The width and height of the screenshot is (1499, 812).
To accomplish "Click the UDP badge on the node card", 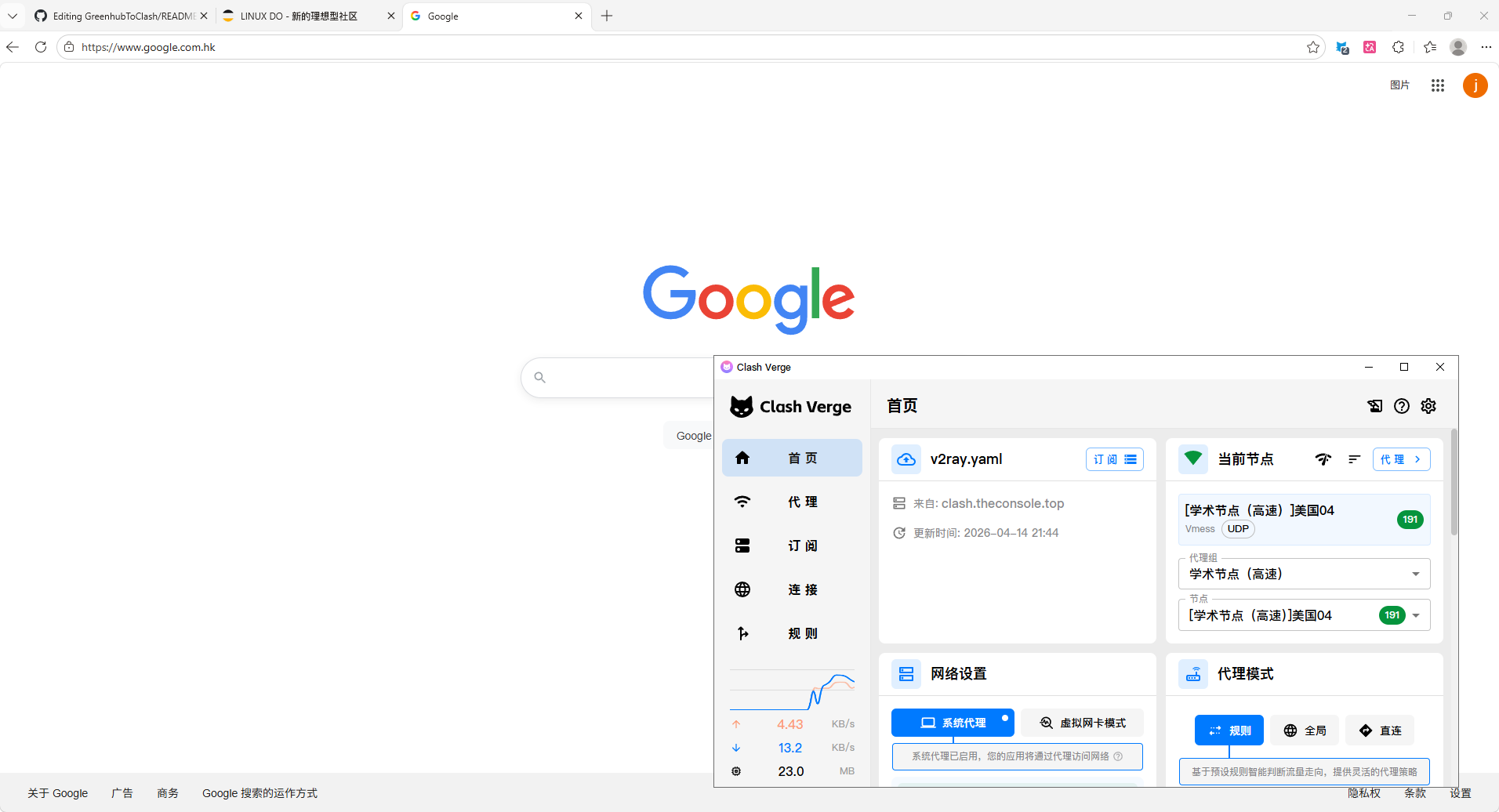I will coord(1238,529).
